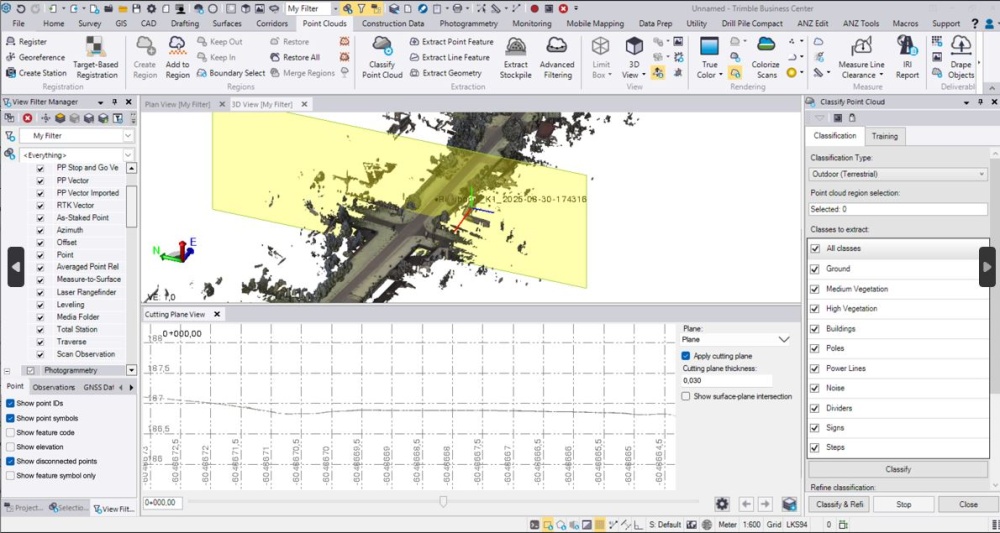Viewport: 1000px width, 533px height.
Task: Launch the IRI Report tool
Action: coord(907,47)
